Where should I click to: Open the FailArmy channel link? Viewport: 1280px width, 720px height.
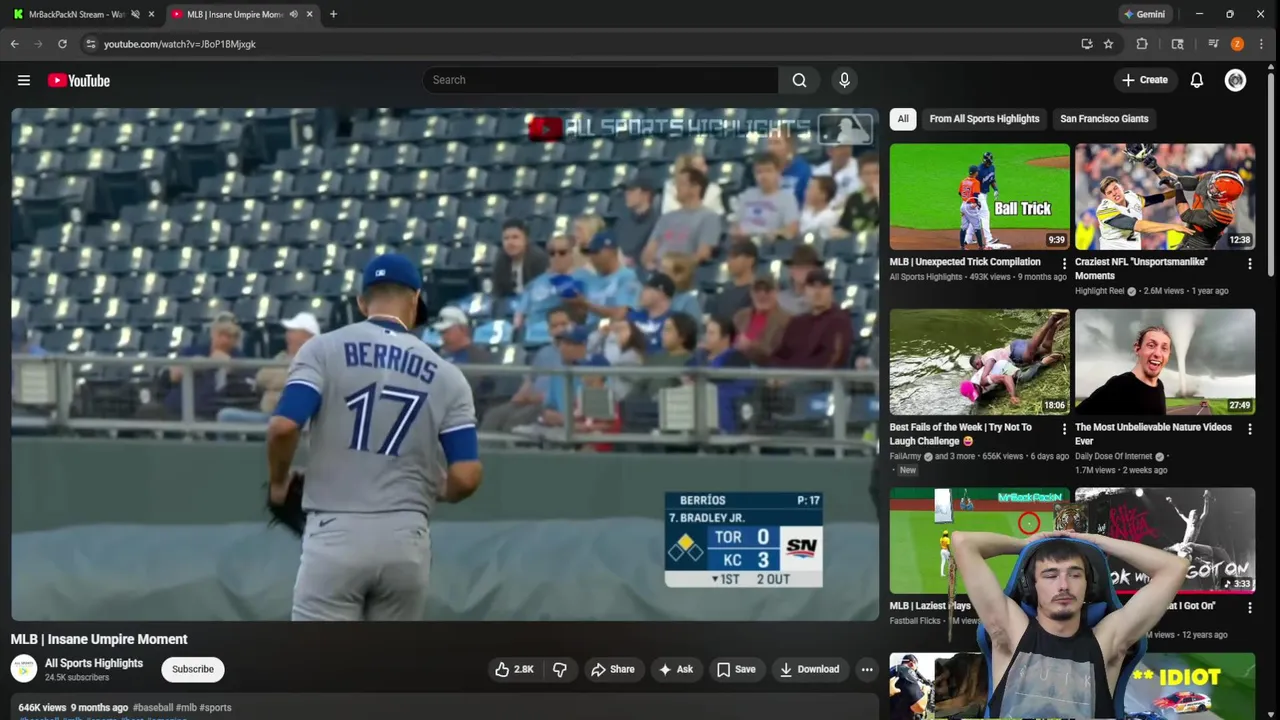pos(905,456)
